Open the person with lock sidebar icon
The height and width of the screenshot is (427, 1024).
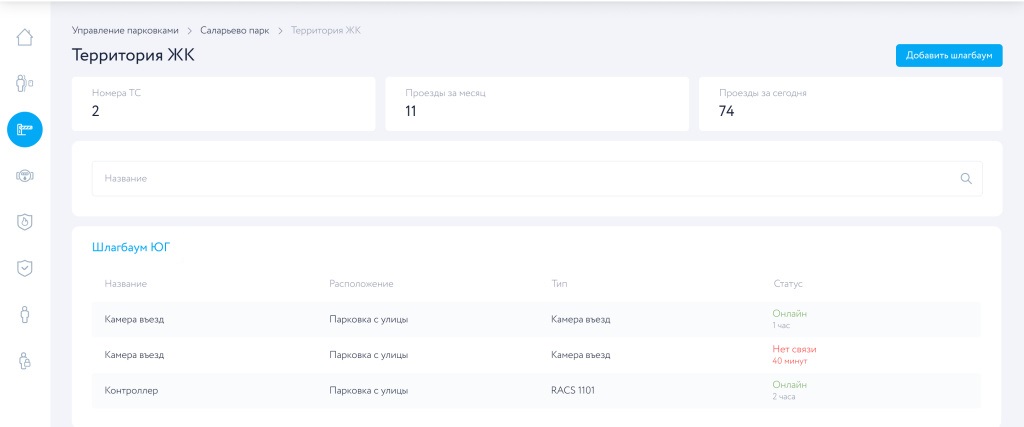pos(25,361)
